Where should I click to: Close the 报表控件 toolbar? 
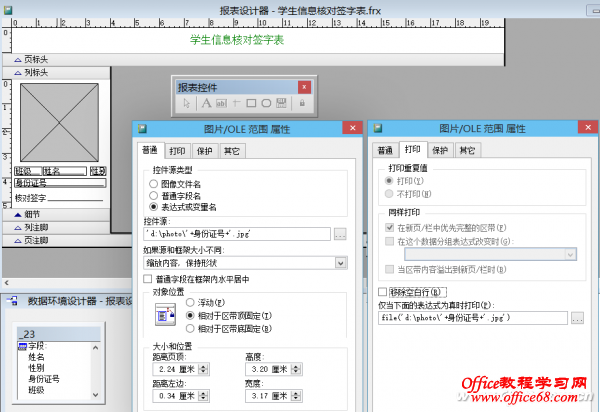tap(304, 87)
